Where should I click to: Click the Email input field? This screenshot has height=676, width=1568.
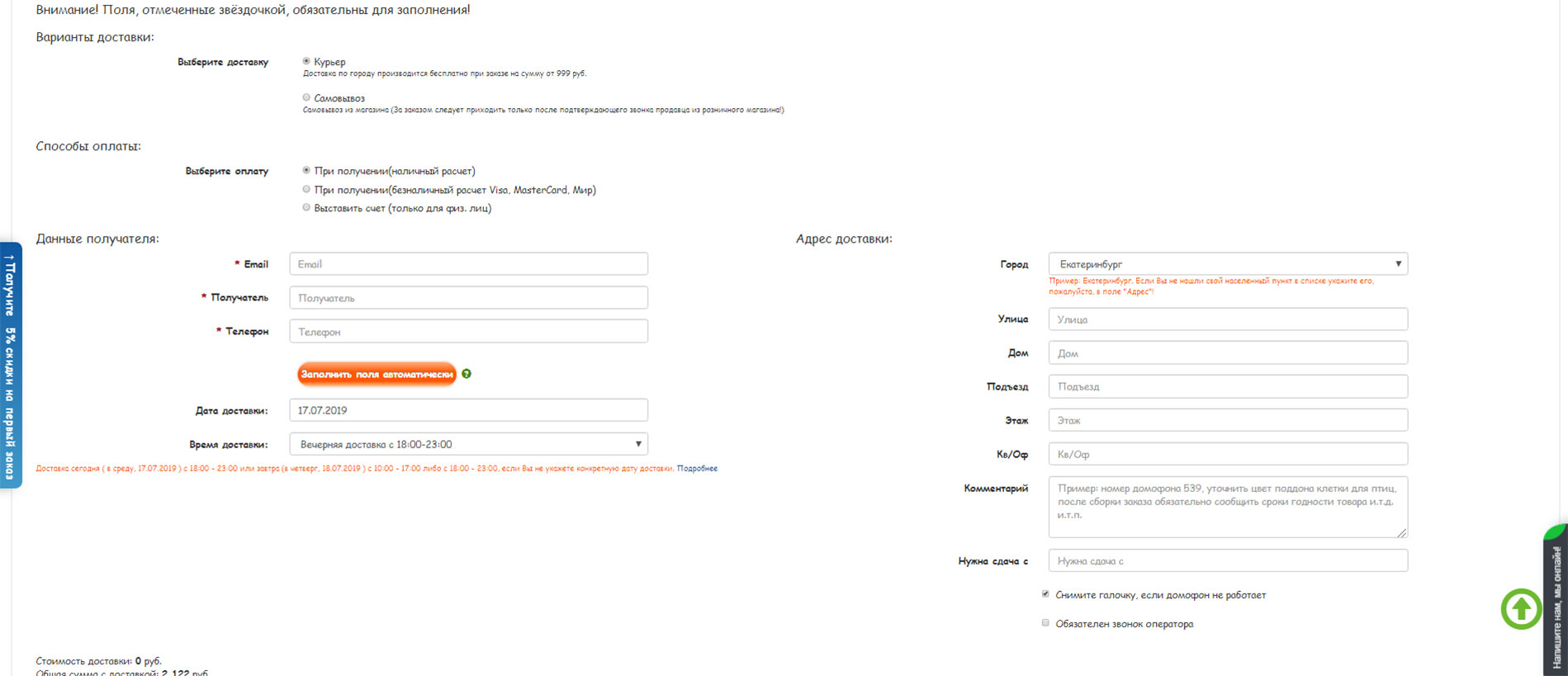pyautogui.click(x=468, y=264)
